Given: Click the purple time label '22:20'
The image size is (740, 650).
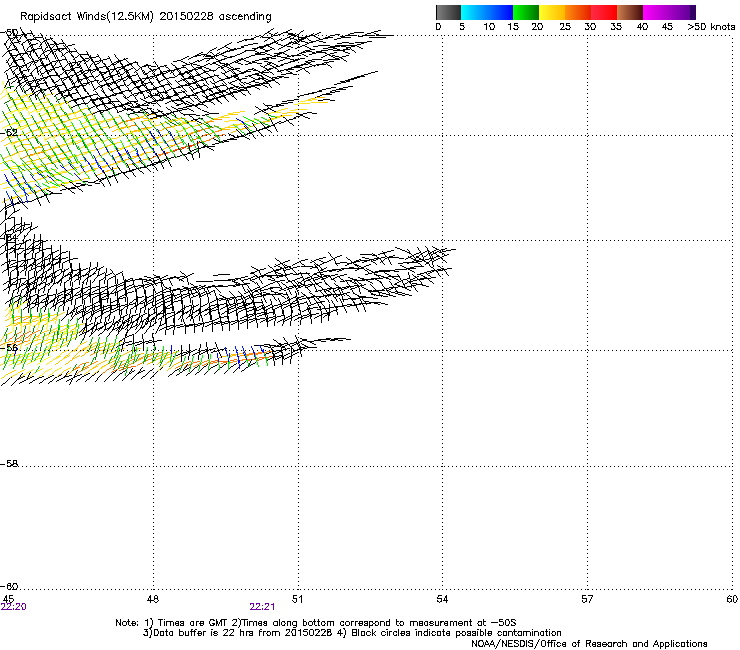Looking at the screenshot, I should pos(13,607).
